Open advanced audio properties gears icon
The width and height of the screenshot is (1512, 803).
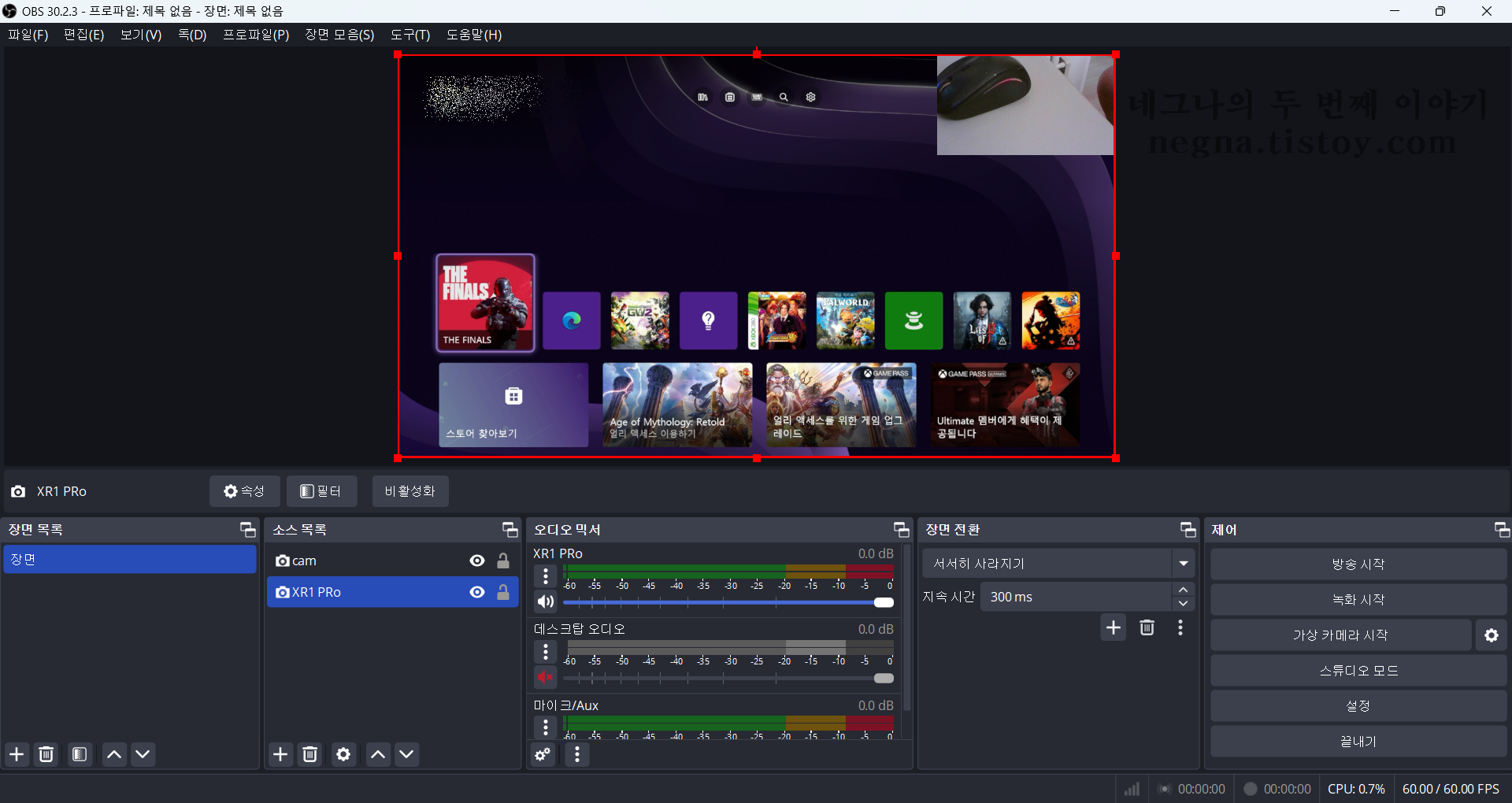click(543, 754)
